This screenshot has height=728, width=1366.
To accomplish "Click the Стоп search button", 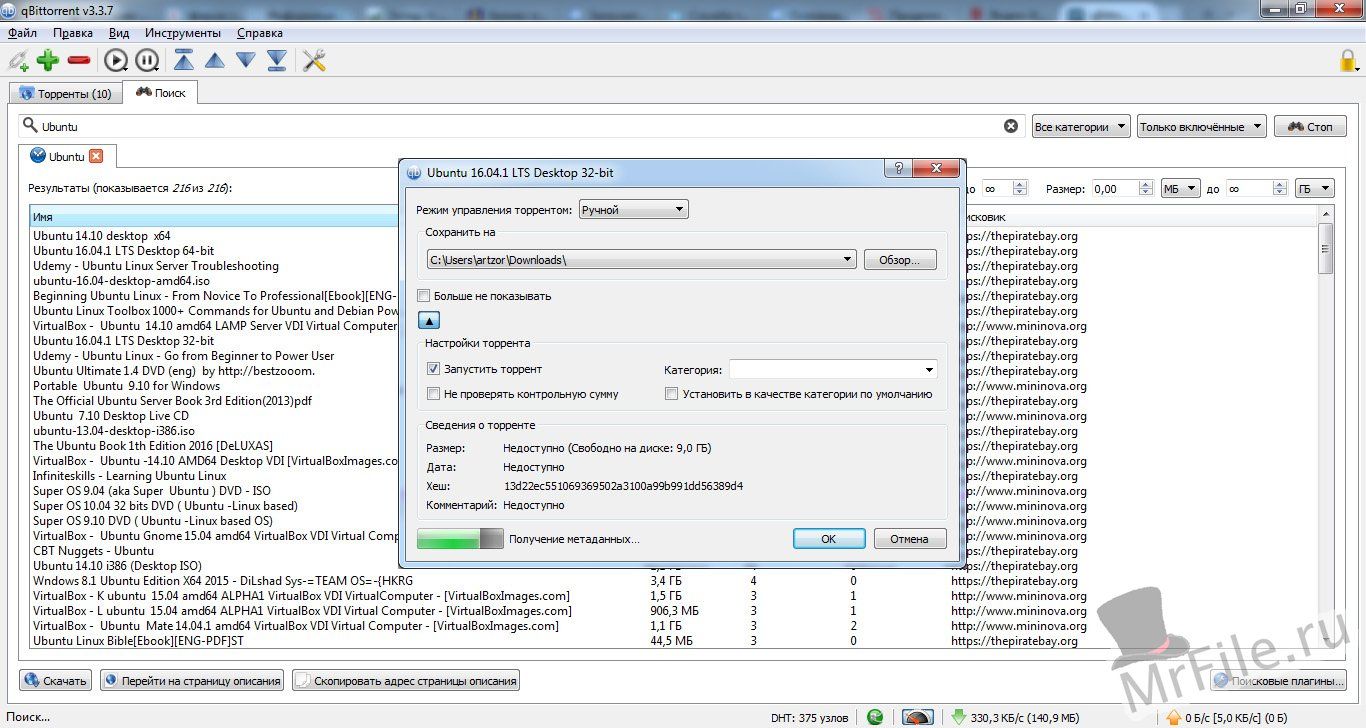I will click(1310, 127).
